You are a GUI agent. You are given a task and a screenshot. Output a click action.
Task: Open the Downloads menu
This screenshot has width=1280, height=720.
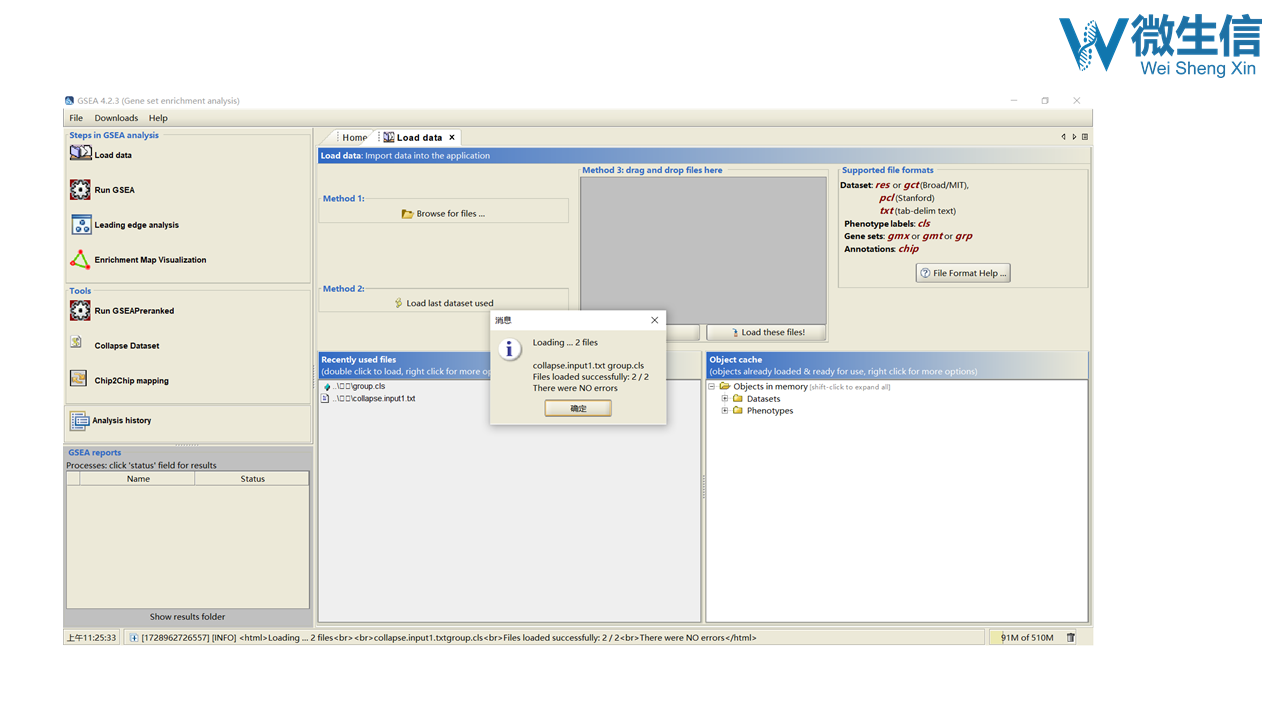point(116,118)
